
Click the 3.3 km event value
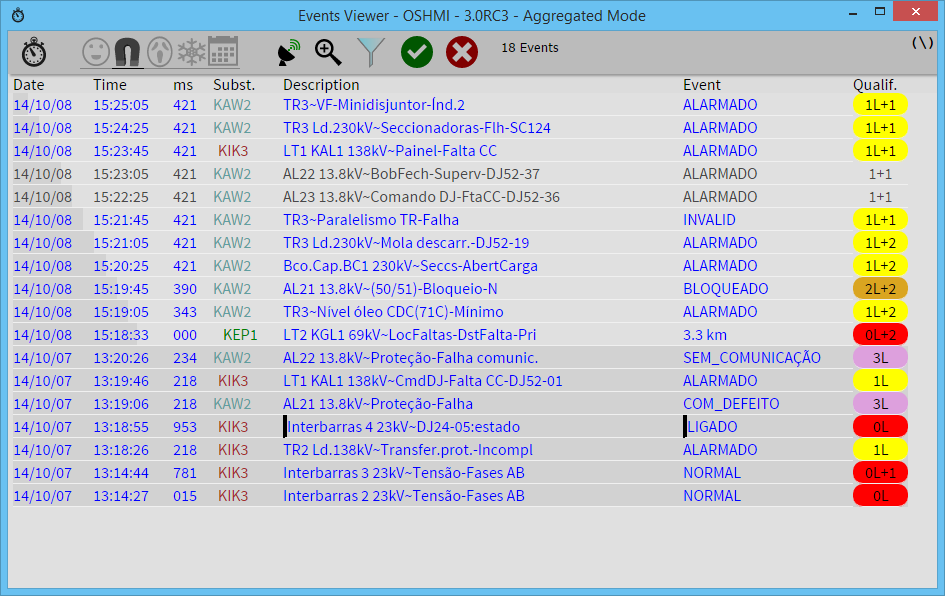point(705,334)
